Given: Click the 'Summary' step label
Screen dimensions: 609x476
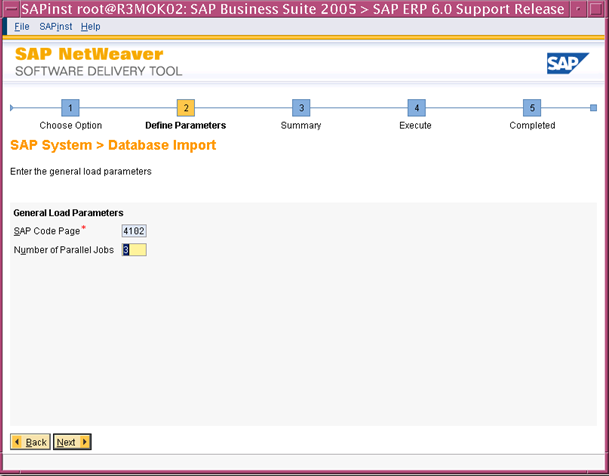Looking at the screenshot, I should [x=301, y=125].
